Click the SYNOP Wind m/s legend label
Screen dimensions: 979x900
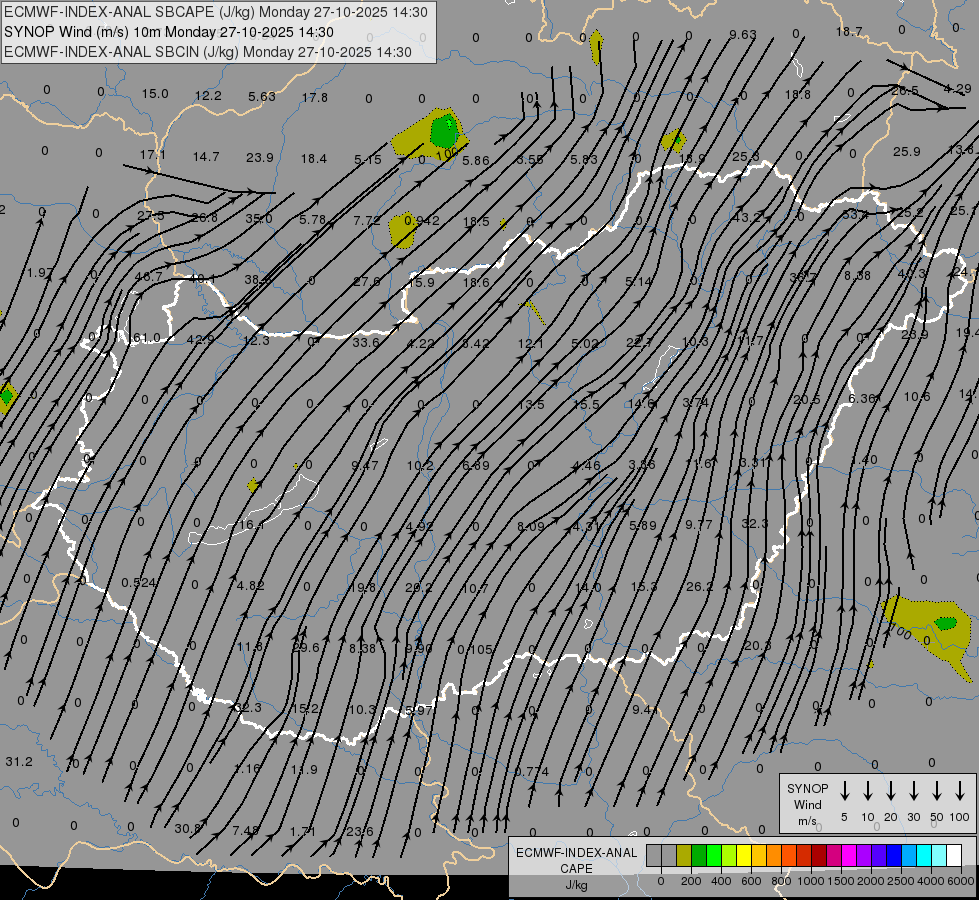[x=808, y=804]
